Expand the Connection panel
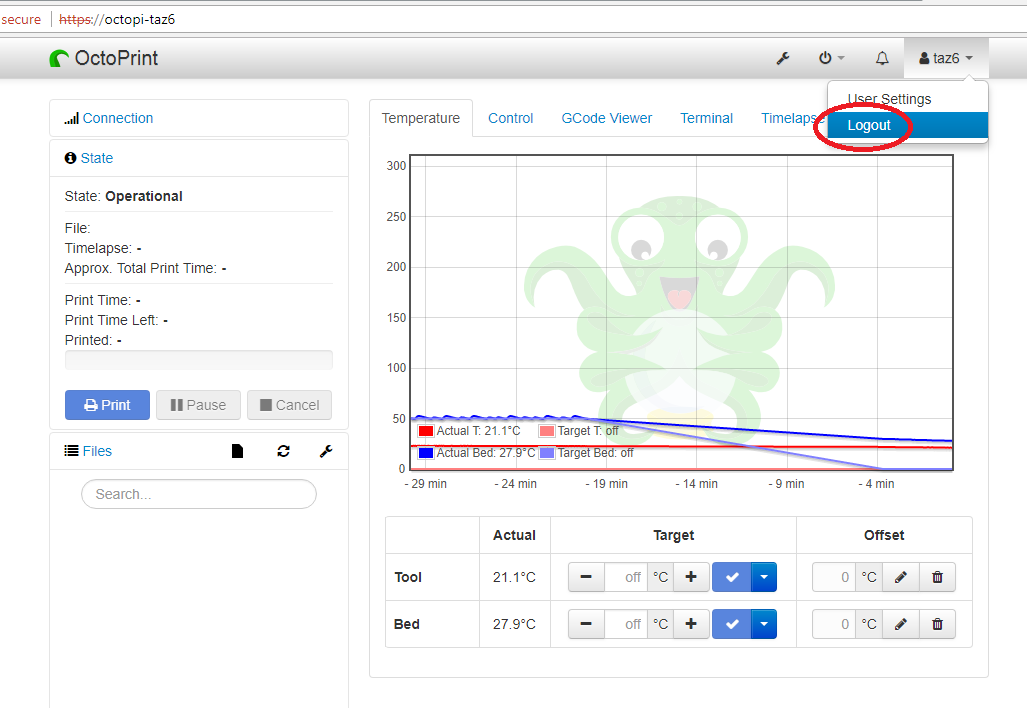 tap(118, 119)
